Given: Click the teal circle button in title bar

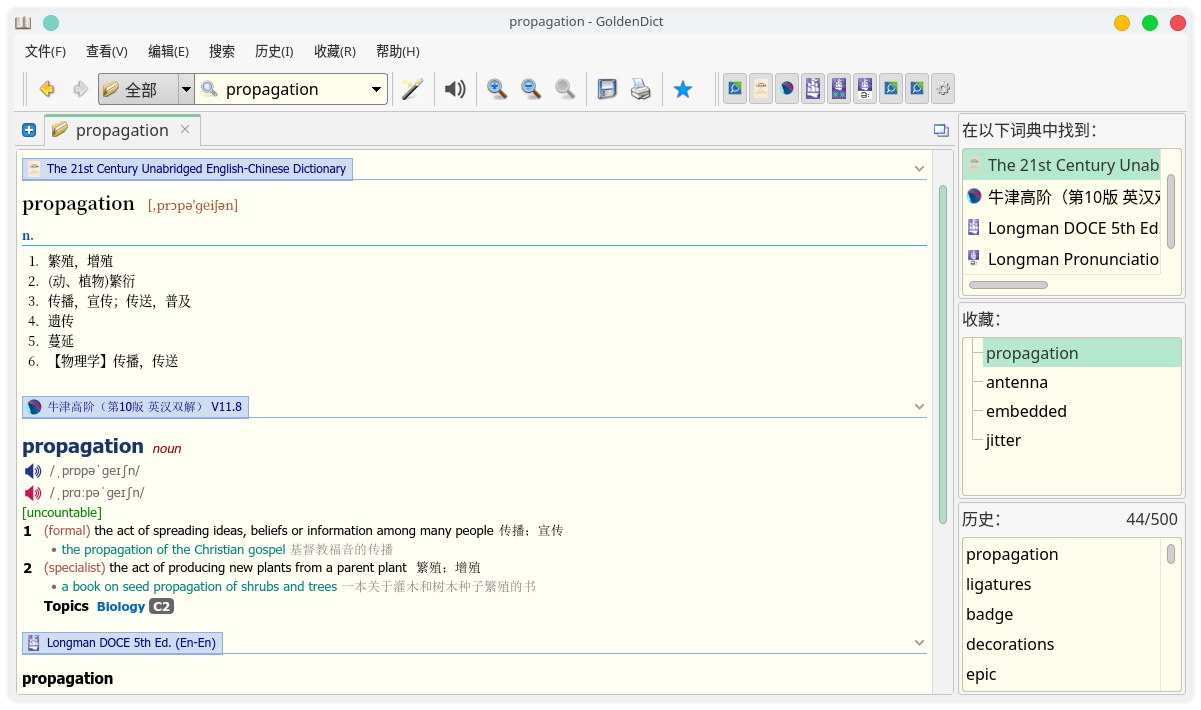Looking at the screenshot, I should click(x=51, y=22).
